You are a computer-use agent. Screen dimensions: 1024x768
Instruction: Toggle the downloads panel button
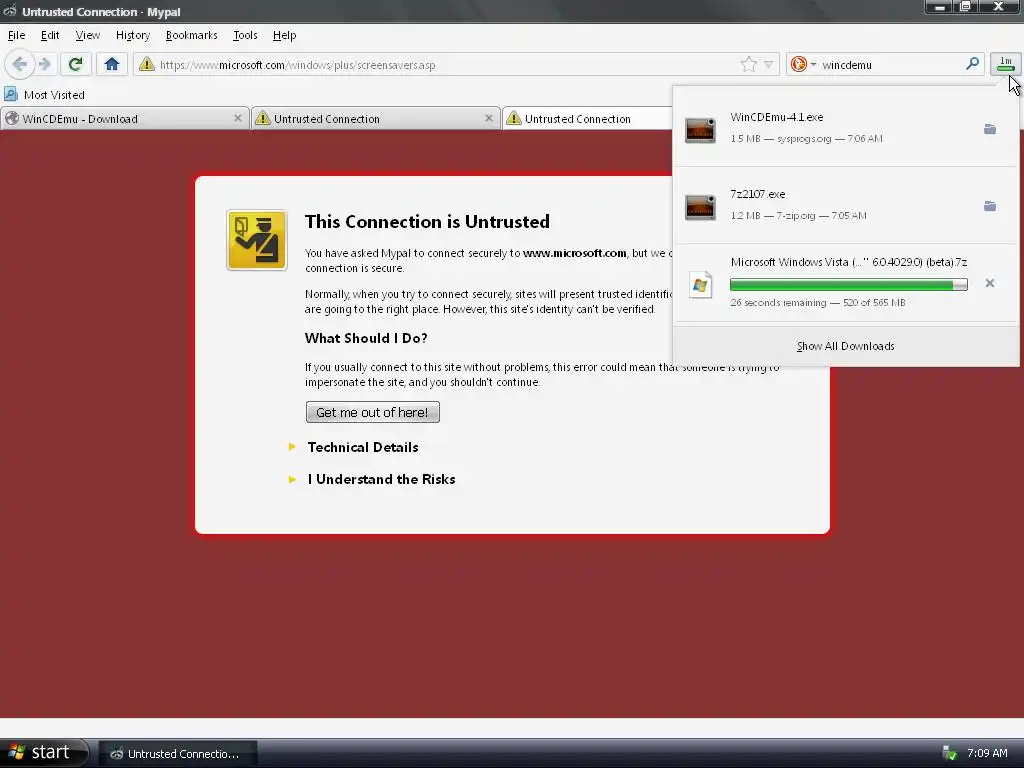tap(1006, 64)
